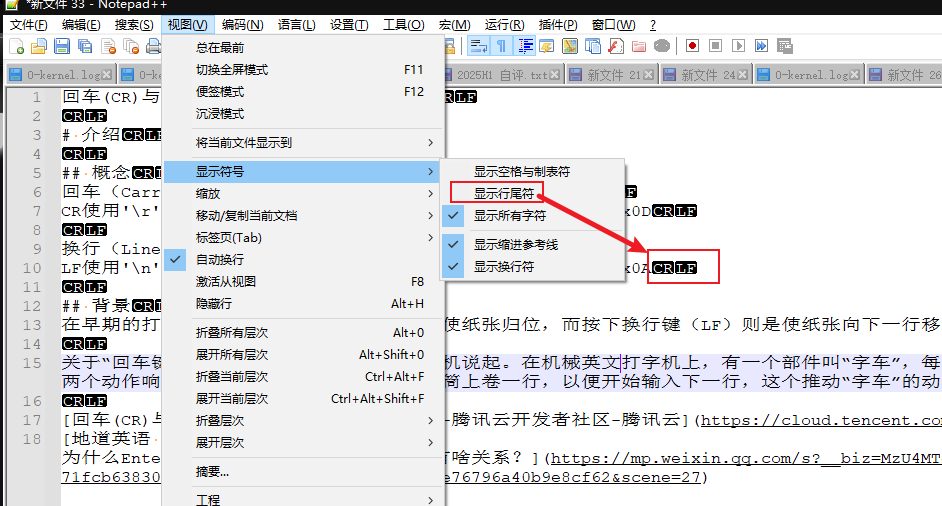
Task: Expand the 工程 submenu entry
Action: [x=303, y=500]
